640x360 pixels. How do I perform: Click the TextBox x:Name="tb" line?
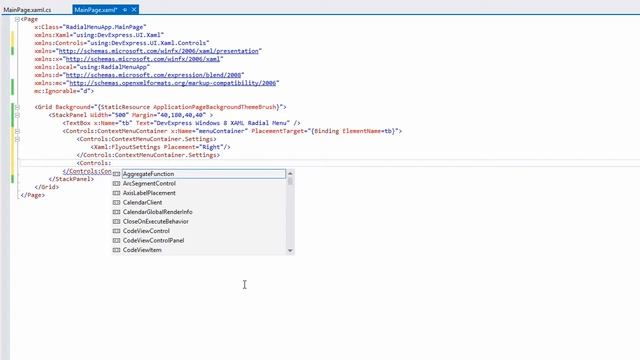click(182, 123)
